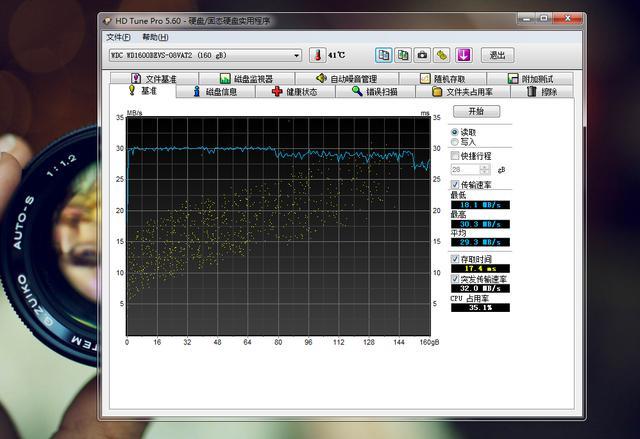
Task: Click the camera save screenshot icon
Action: pyautogui.click(x=422, y=55)
